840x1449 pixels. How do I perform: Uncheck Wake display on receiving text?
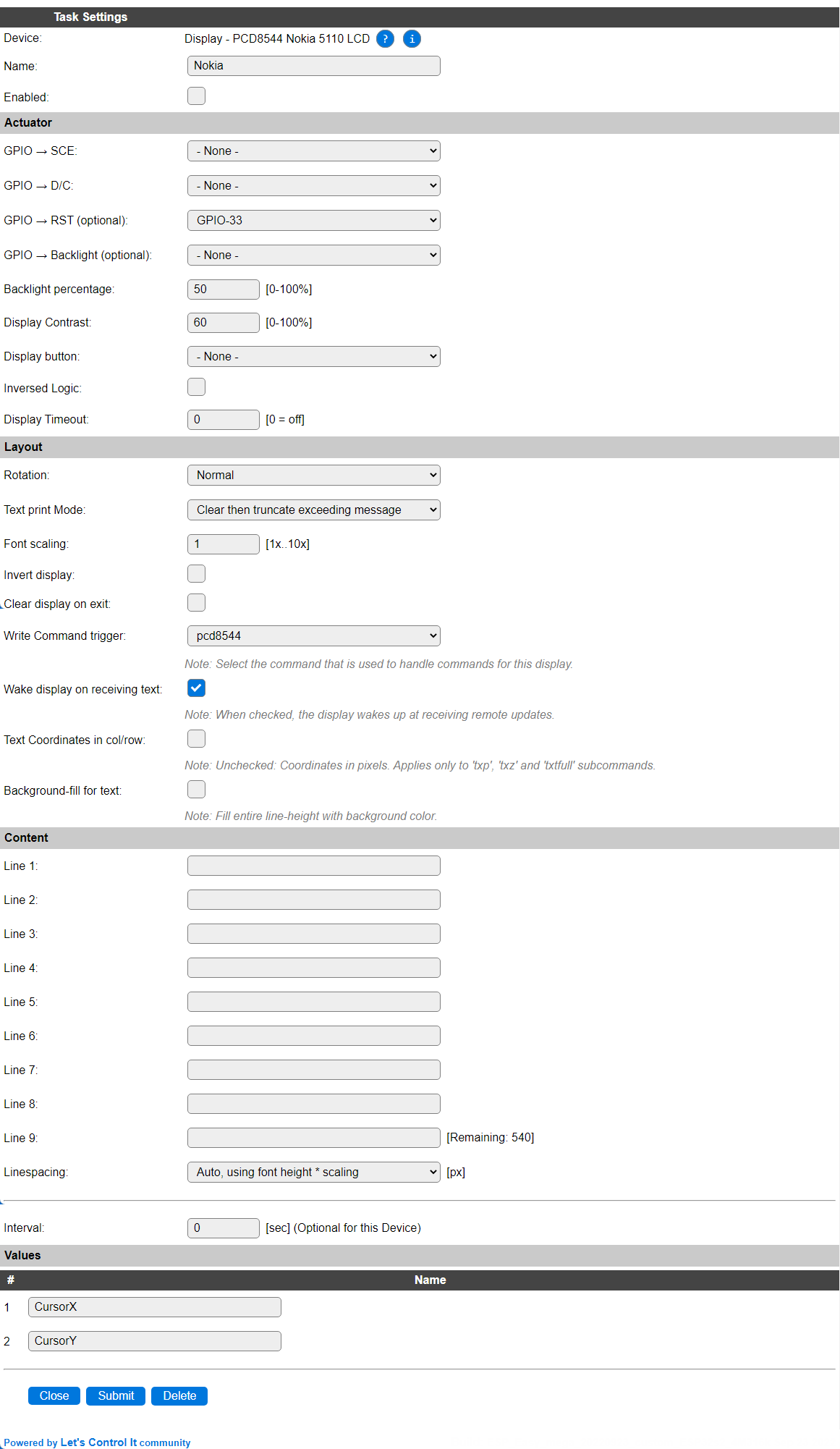pos(196,688)
